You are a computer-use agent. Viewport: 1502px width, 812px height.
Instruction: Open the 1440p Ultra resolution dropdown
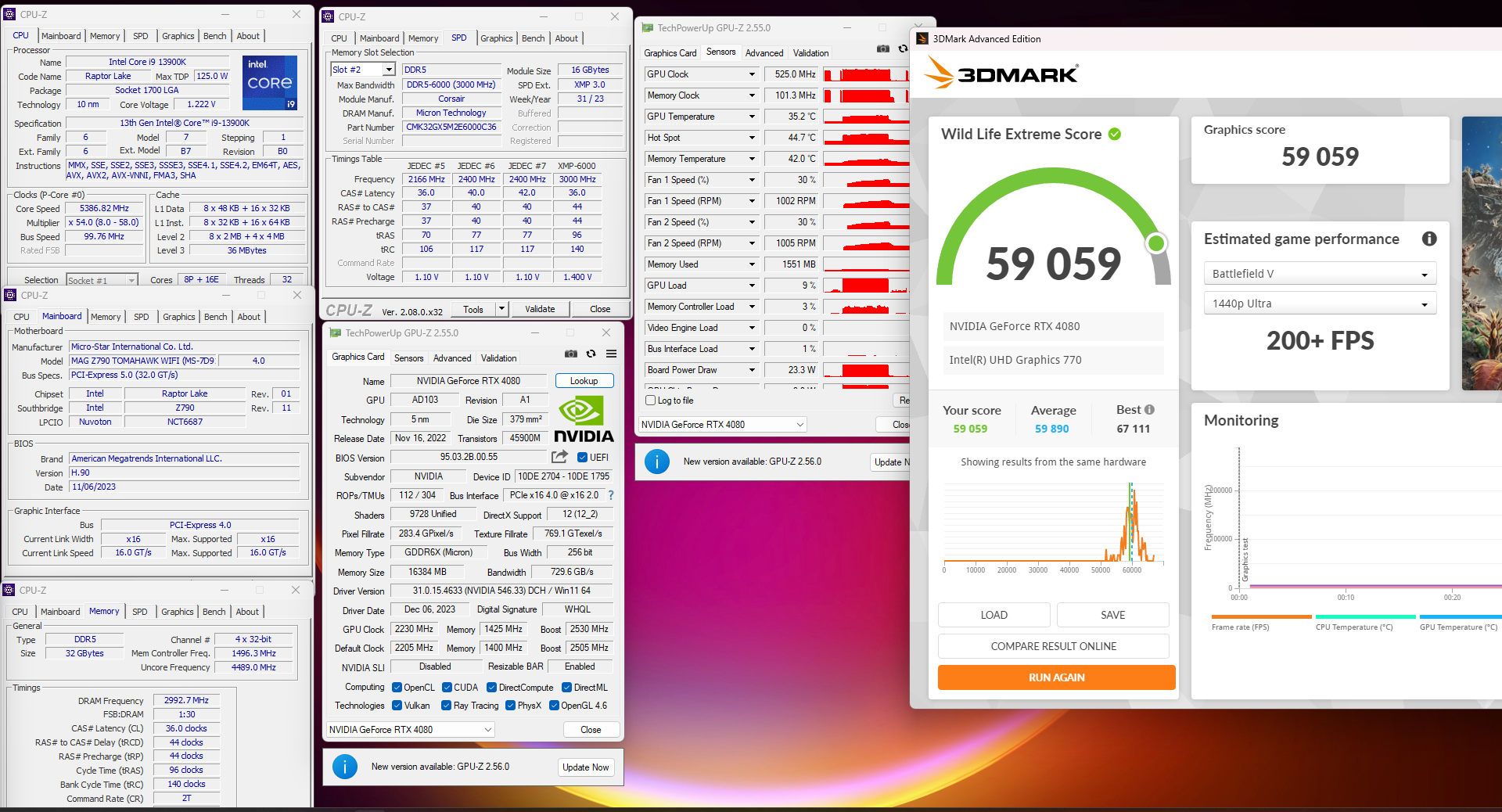pyautogui.click(x=1320, y=304)
